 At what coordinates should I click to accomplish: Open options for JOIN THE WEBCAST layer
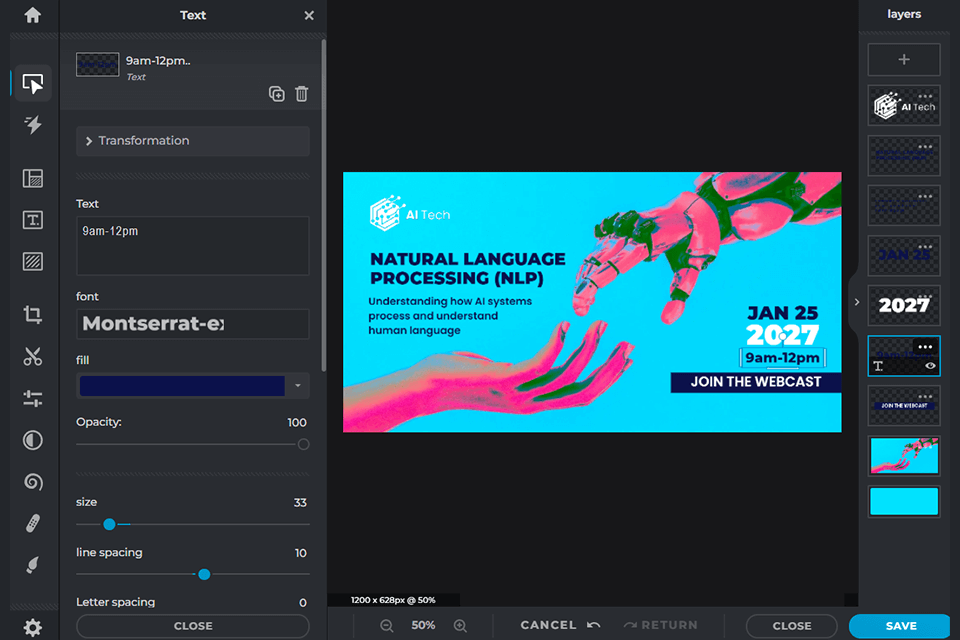point(925,396)
